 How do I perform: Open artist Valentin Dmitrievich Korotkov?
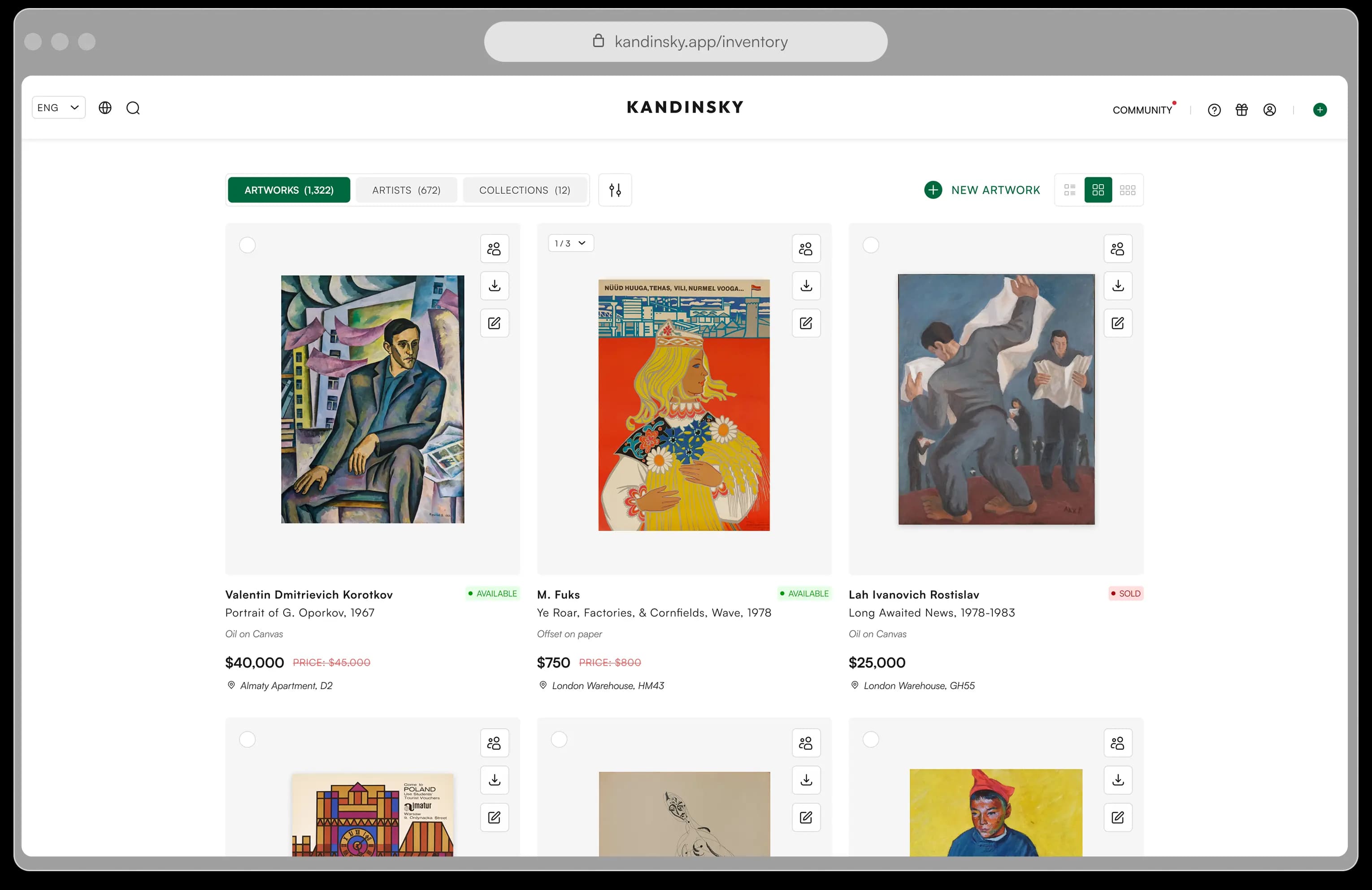click(309, 595)
